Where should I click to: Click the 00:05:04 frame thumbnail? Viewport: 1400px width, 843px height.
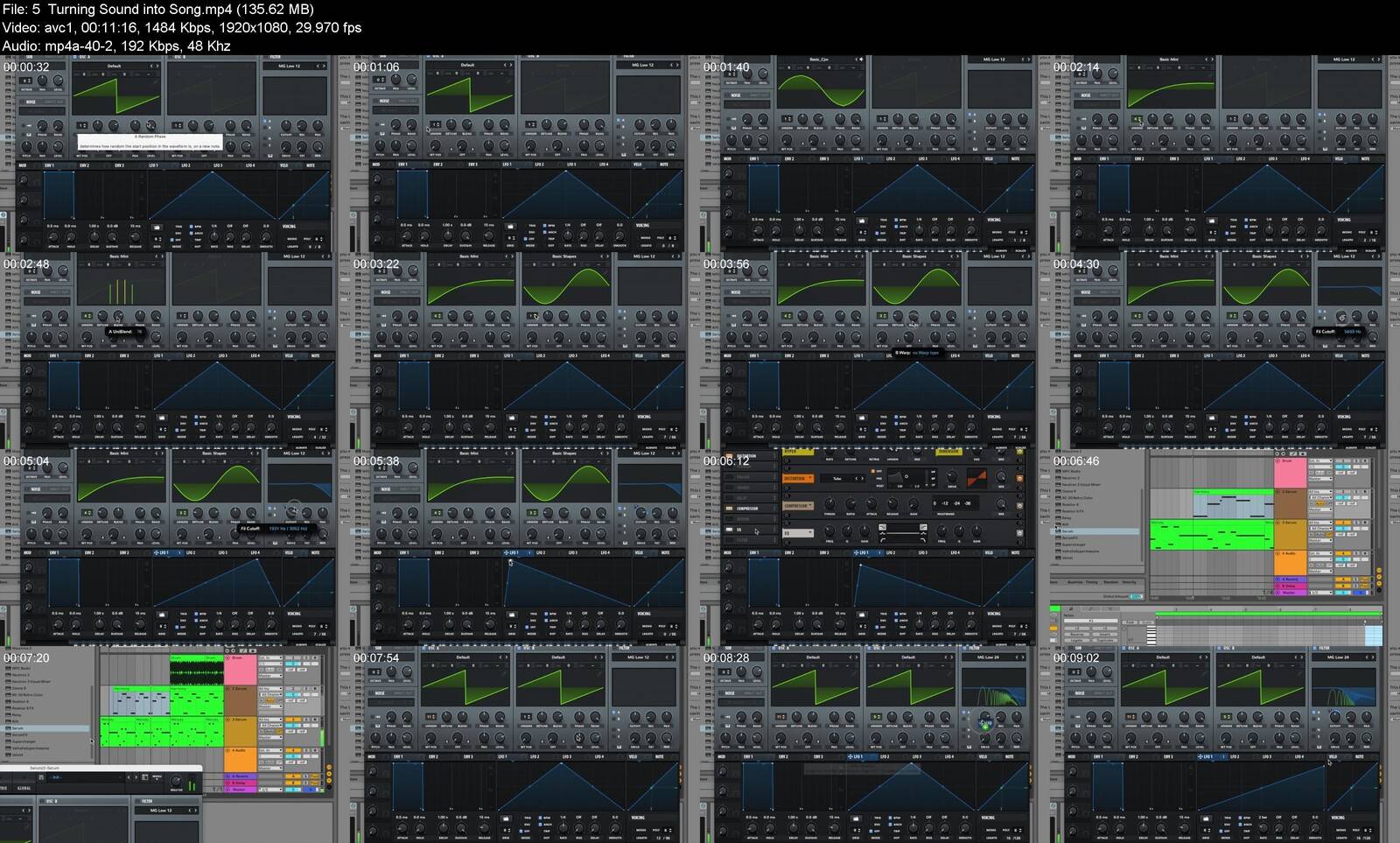click(x=175, y=548)
